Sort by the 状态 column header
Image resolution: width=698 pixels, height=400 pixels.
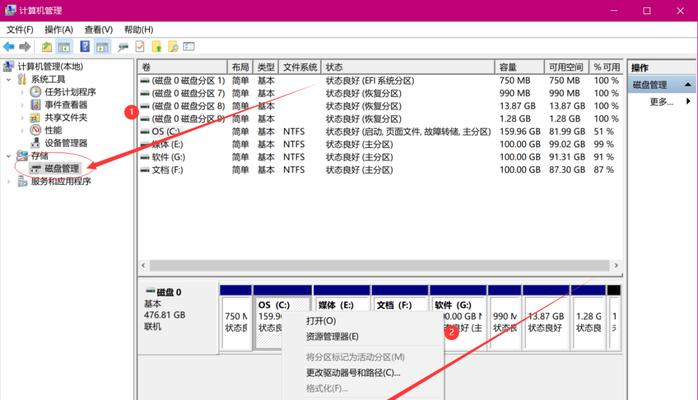click(408, 67)
